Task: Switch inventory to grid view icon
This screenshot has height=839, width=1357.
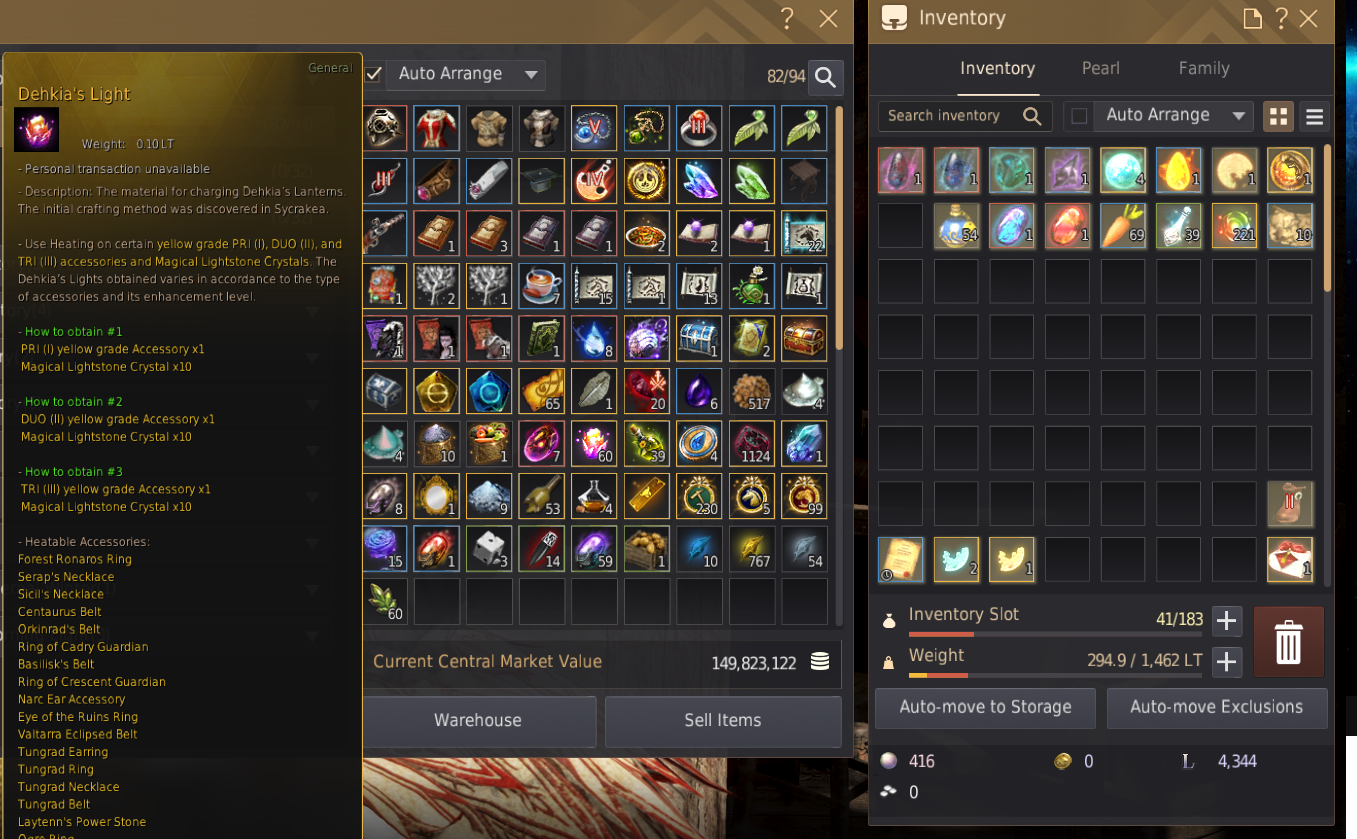Action: pyautogui.click(x=1278, y=116)
